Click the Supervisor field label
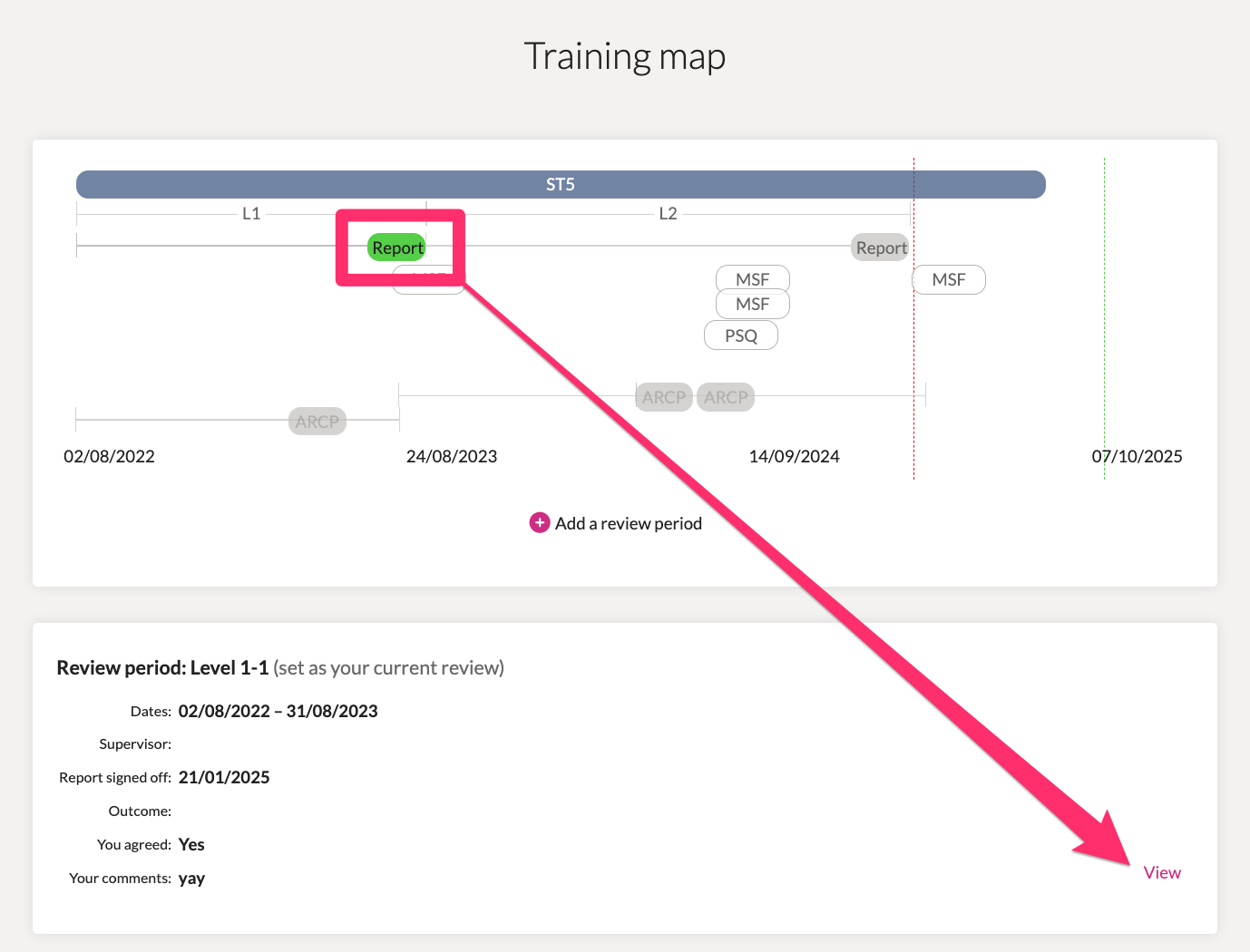Viewport: 1250px width, 952px height. (135, 744)
